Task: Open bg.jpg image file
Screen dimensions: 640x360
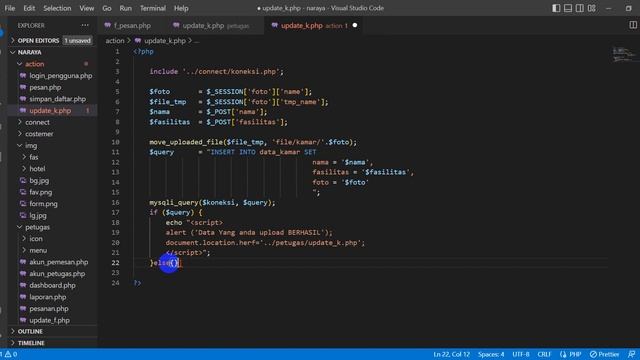Action: [39, 180]
